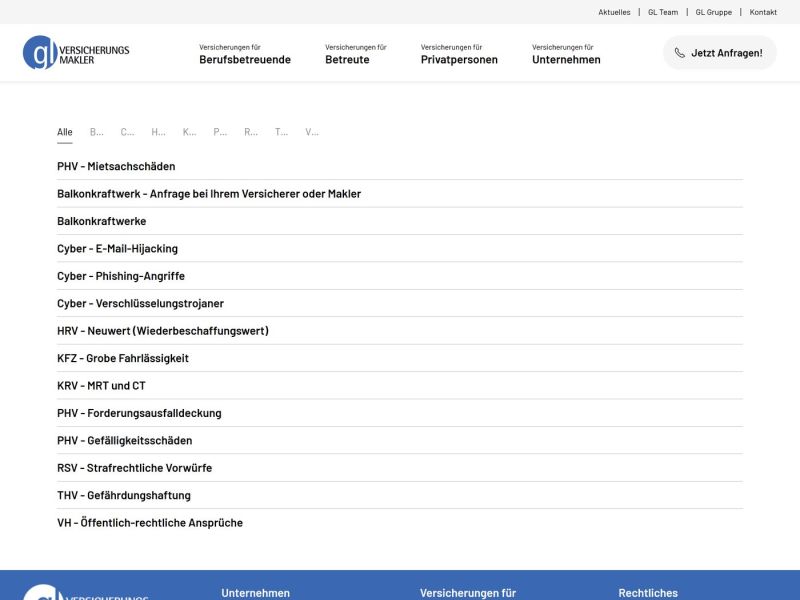Expand RSV - Strafrechtliche Vorwürfe entry
Image resolution: width=800 pixels, height=600 pixels.
click(400, 468)
